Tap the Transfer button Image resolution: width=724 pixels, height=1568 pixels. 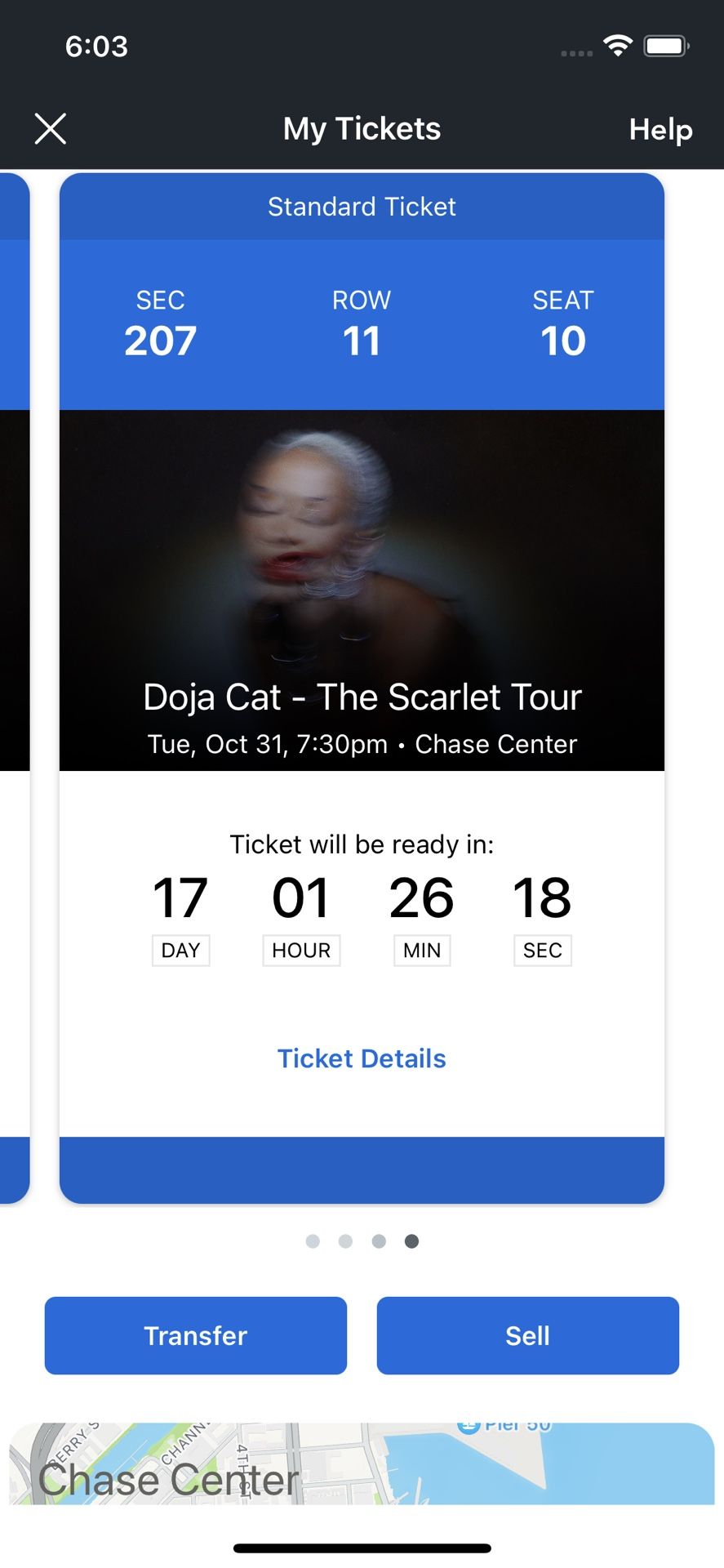tap(196, 1335)
